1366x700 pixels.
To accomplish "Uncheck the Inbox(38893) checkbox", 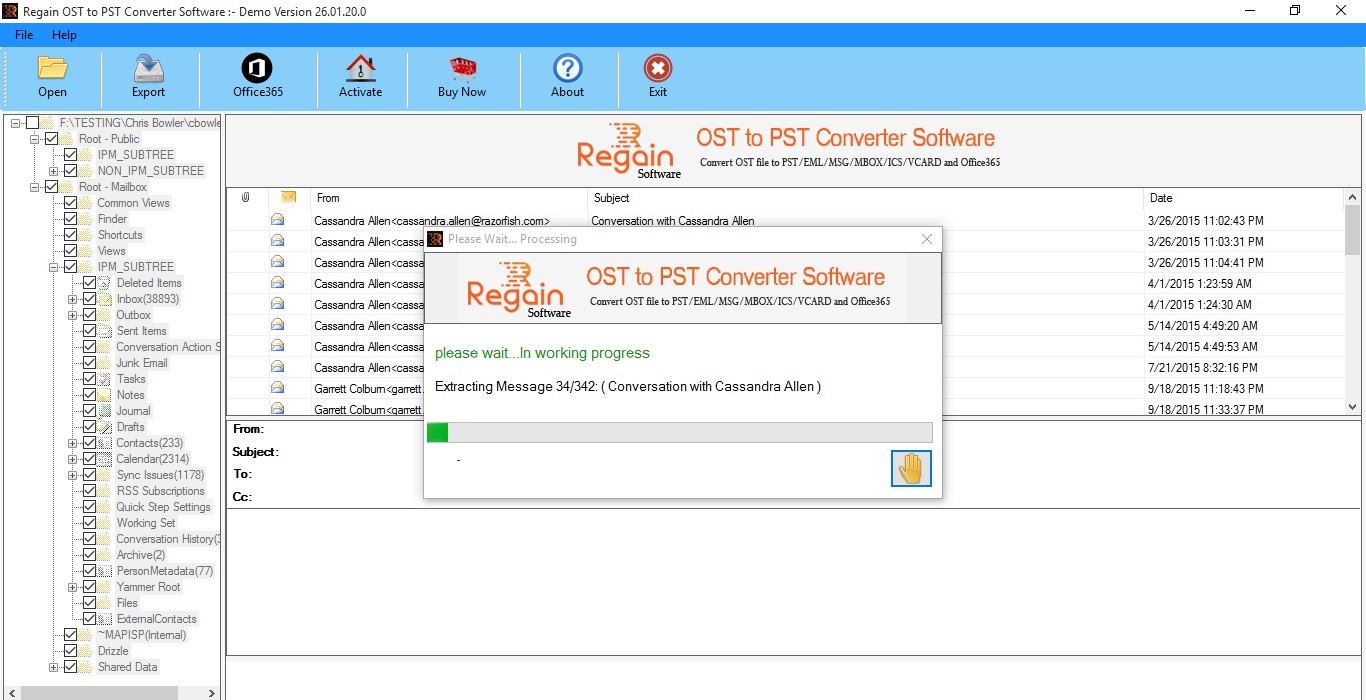I will [x=90, y=299].
